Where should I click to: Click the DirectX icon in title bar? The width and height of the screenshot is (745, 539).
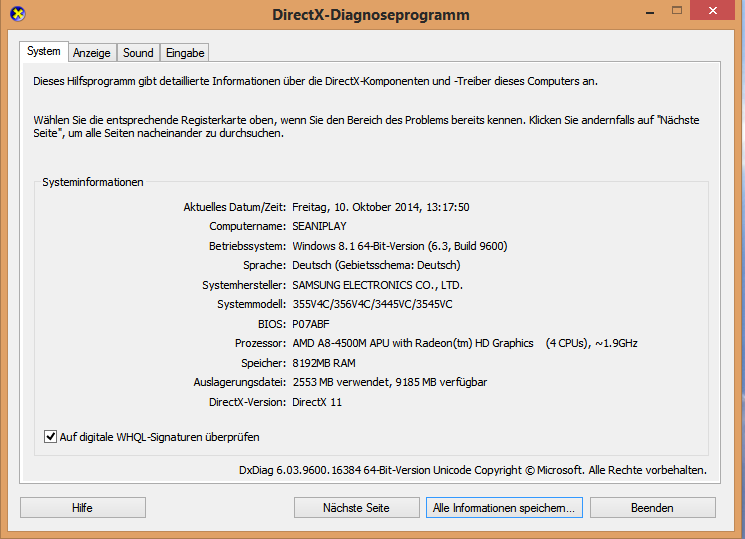pos(18,14)
